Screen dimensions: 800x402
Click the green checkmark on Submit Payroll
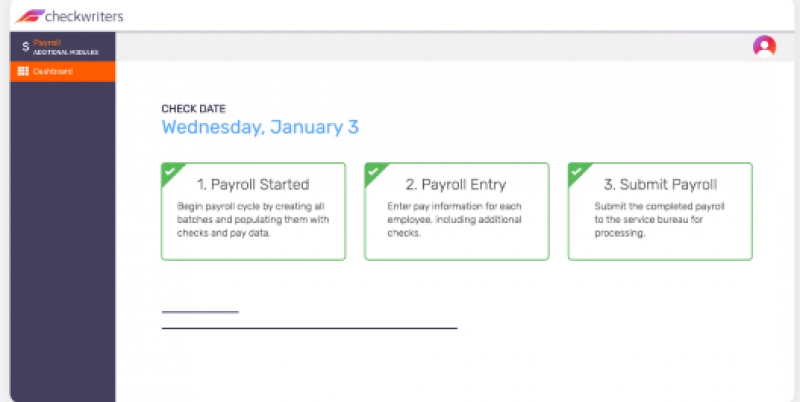coord(577,171)
